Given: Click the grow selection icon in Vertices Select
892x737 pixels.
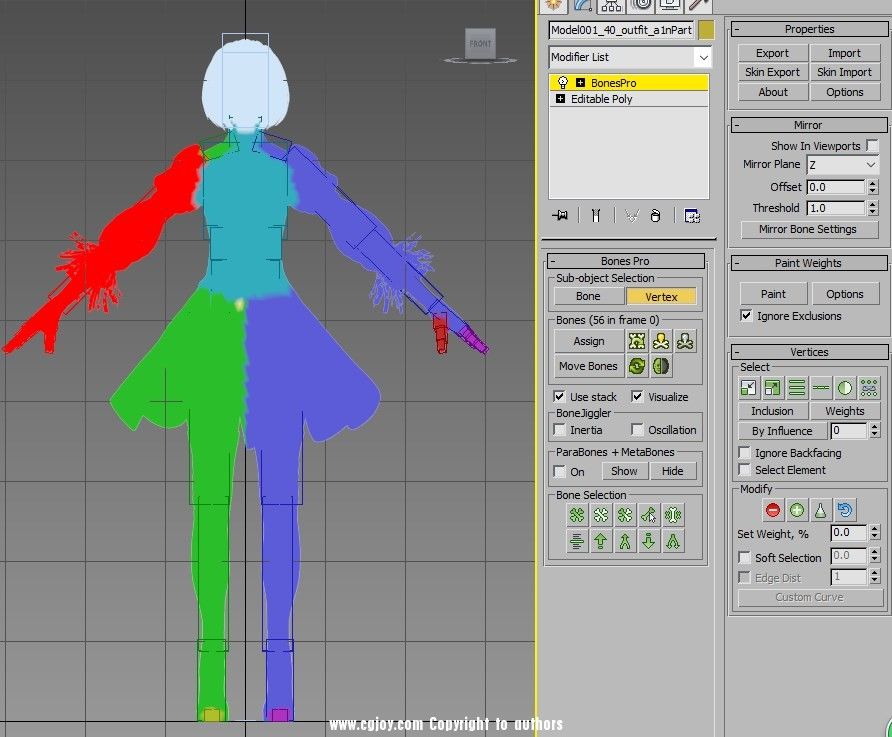Looking at the screenshot, I should [x=773, y=388].
